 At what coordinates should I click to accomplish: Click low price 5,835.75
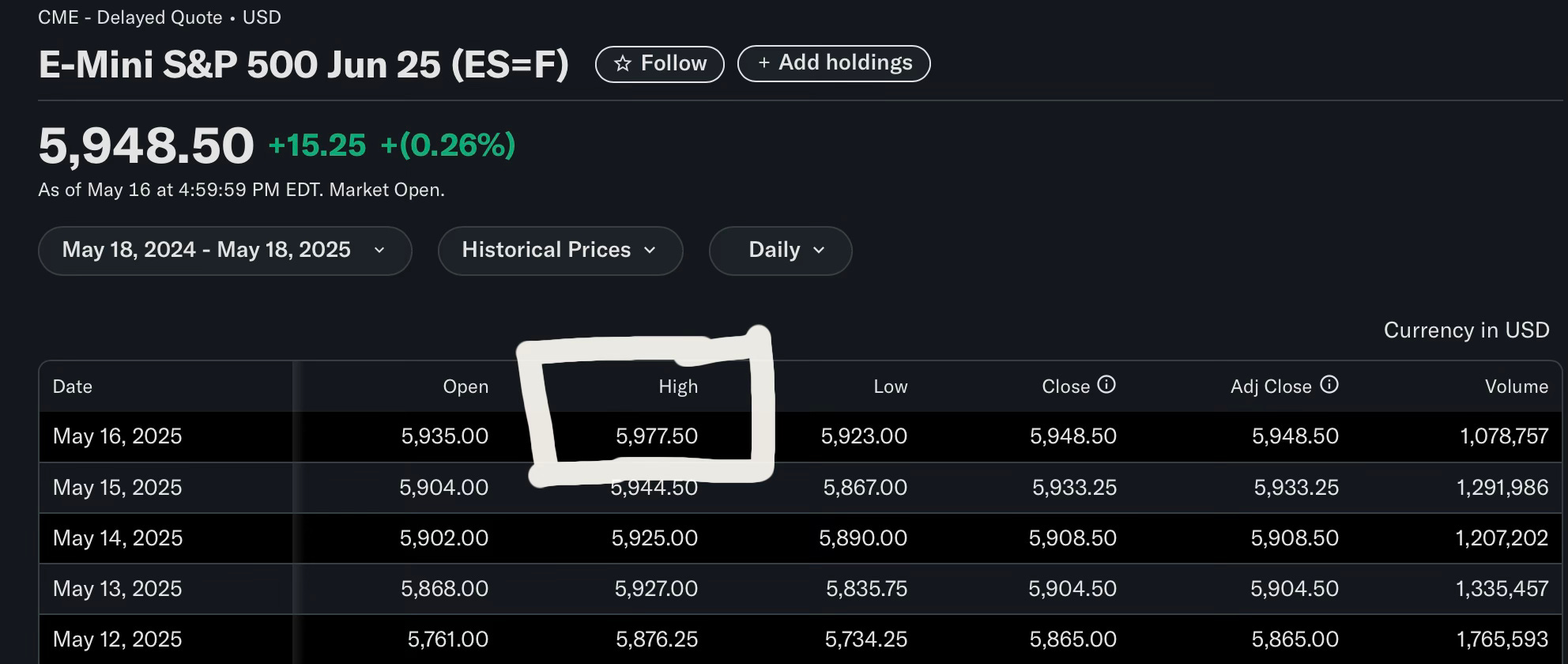point(866,589)
